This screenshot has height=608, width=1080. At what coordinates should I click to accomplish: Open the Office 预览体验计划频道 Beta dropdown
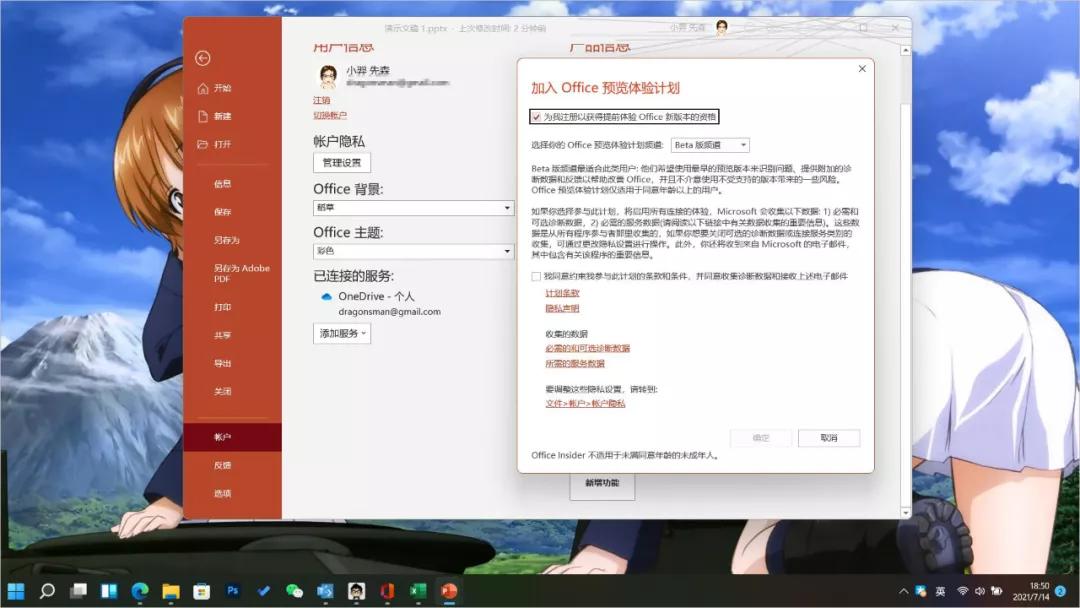[x=742, y=144]
